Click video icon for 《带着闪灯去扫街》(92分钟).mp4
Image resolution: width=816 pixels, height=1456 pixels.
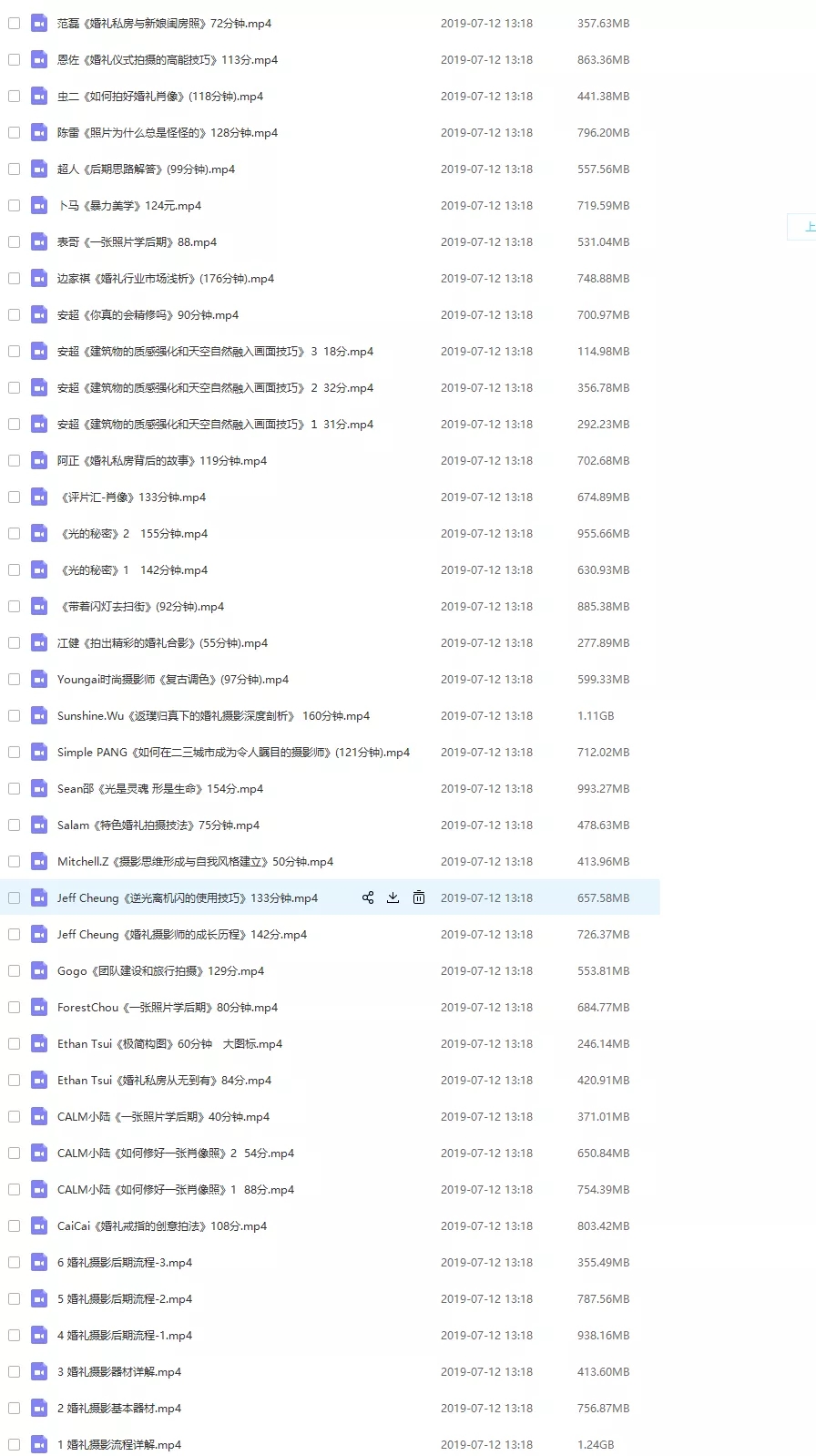coord(39,606)
